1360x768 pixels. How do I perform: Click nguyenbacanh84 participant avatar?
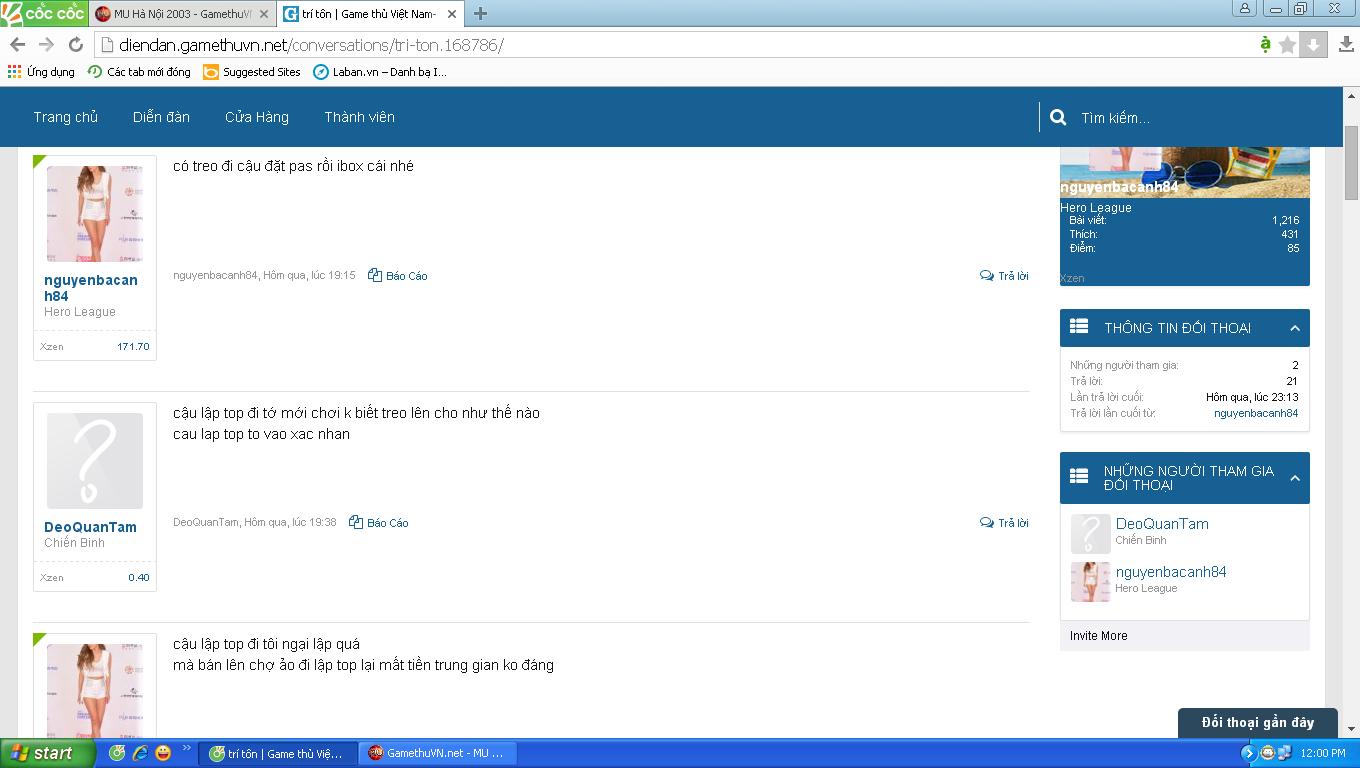(1090, 582)
